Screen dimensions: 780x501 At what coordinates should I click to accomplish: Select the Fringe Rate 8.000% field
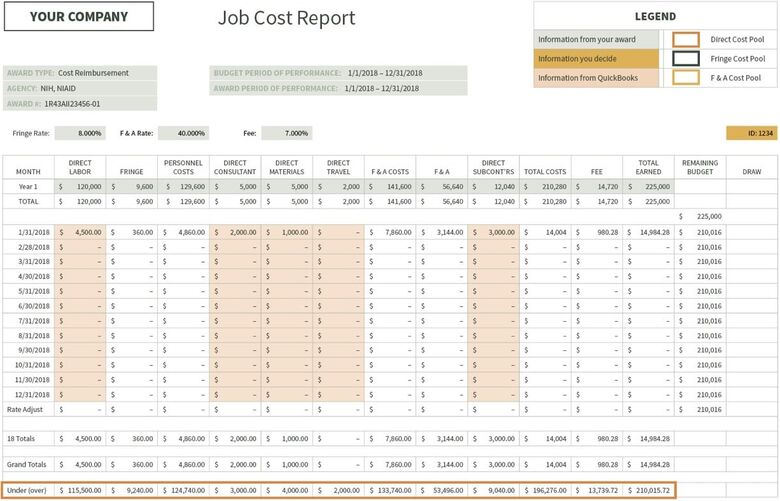tap(80, 133)
